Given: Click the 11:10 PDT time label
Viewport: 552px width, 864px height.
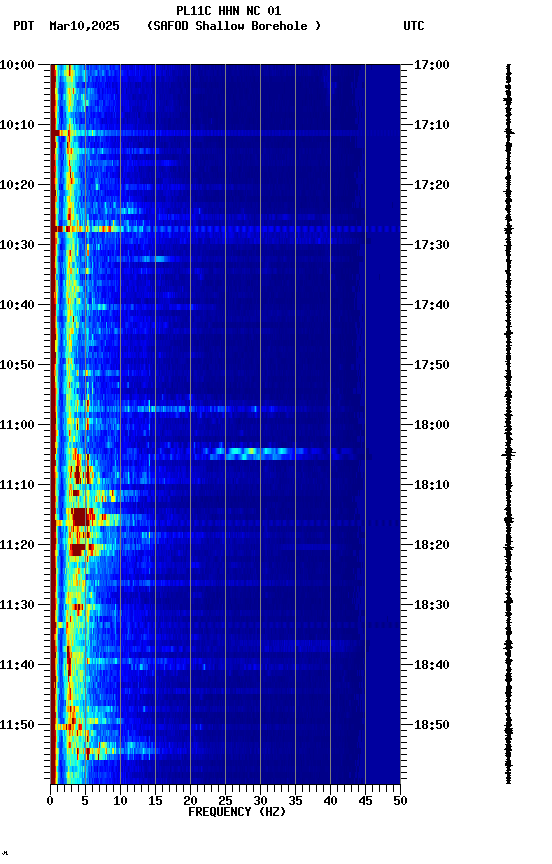Looking at the screenshot, I should coord(17,485).
